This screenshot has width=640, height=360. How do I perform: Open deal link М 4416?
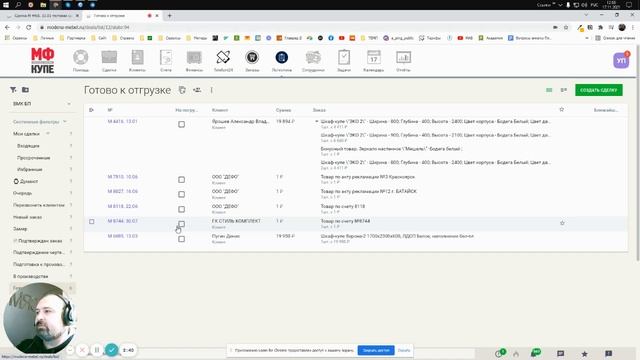coord(122,121)
